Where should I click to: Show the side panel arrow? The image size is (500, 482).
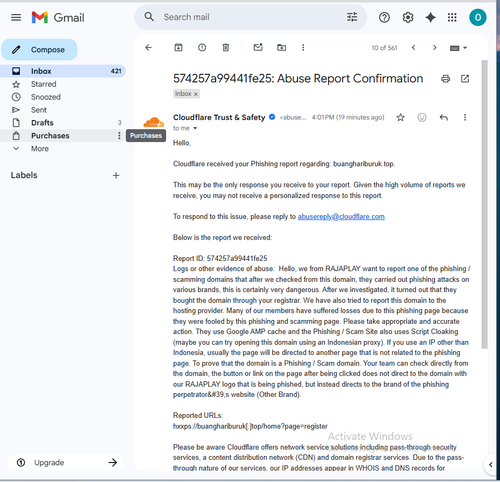[490, 464]
